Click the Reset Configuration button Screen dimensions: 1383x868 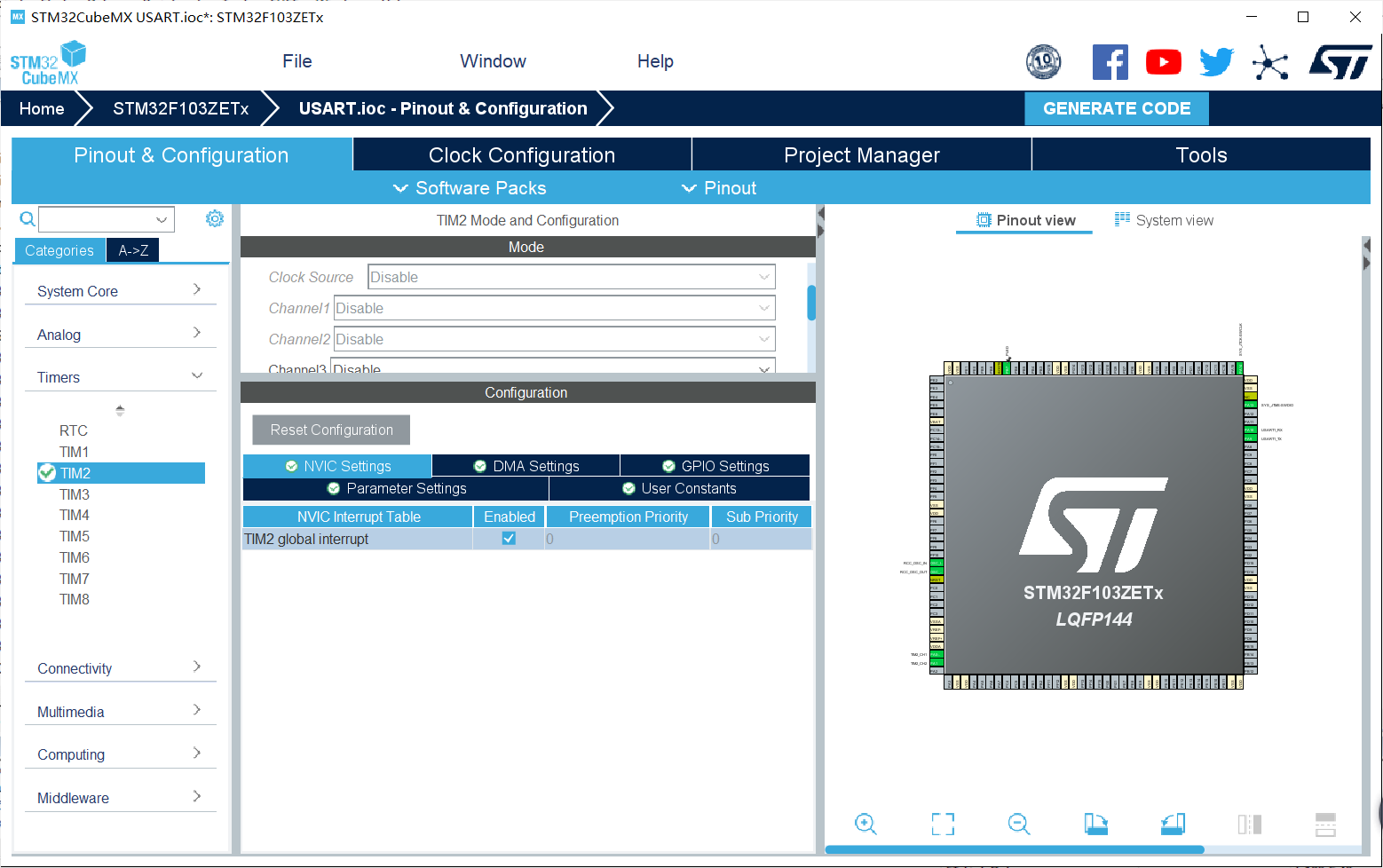point(331,430)
